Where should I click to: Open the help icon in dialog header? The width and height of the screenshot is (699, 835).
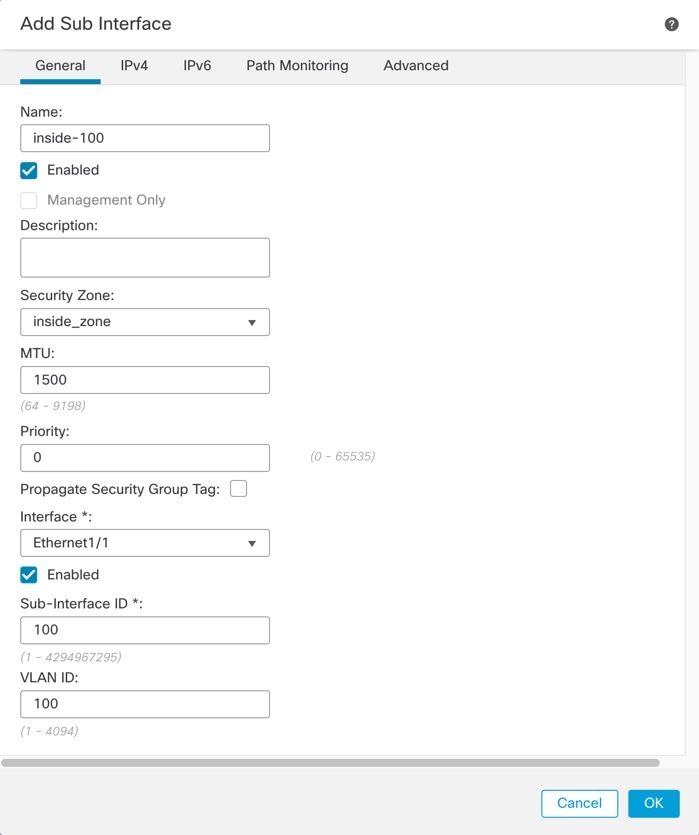(670, 24)
